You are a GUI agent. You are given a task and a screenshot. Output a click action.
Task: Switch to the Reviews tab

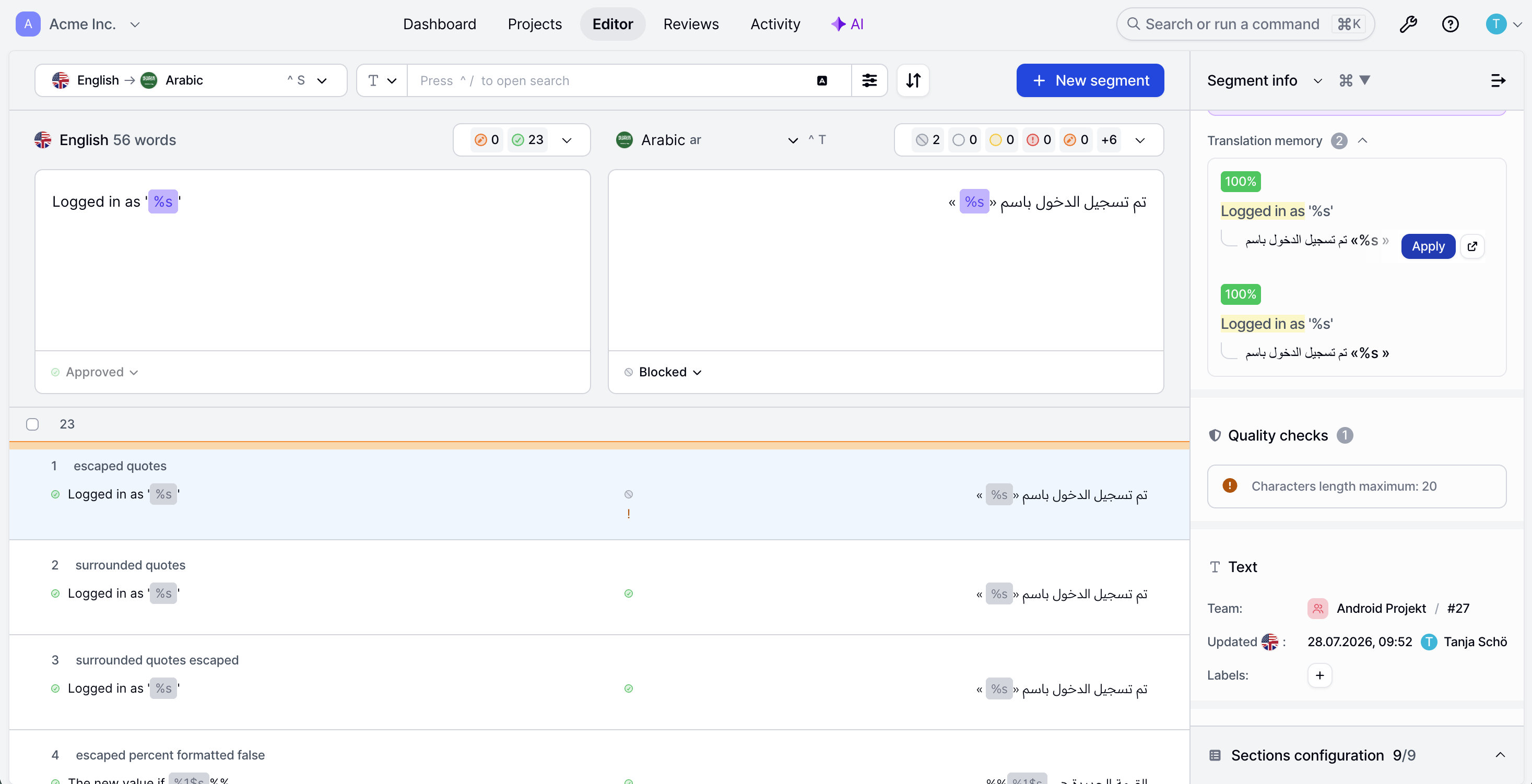691,25
